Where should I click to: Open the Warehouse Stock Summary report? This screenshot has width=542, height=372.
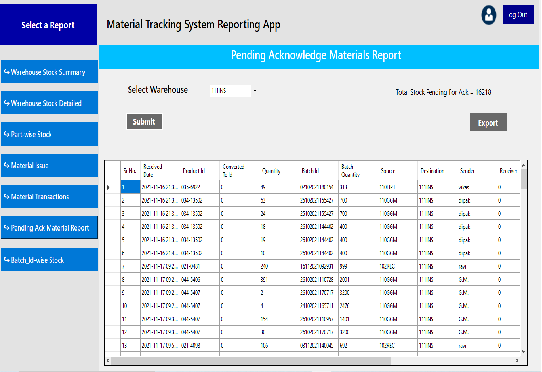coord(49,72)
